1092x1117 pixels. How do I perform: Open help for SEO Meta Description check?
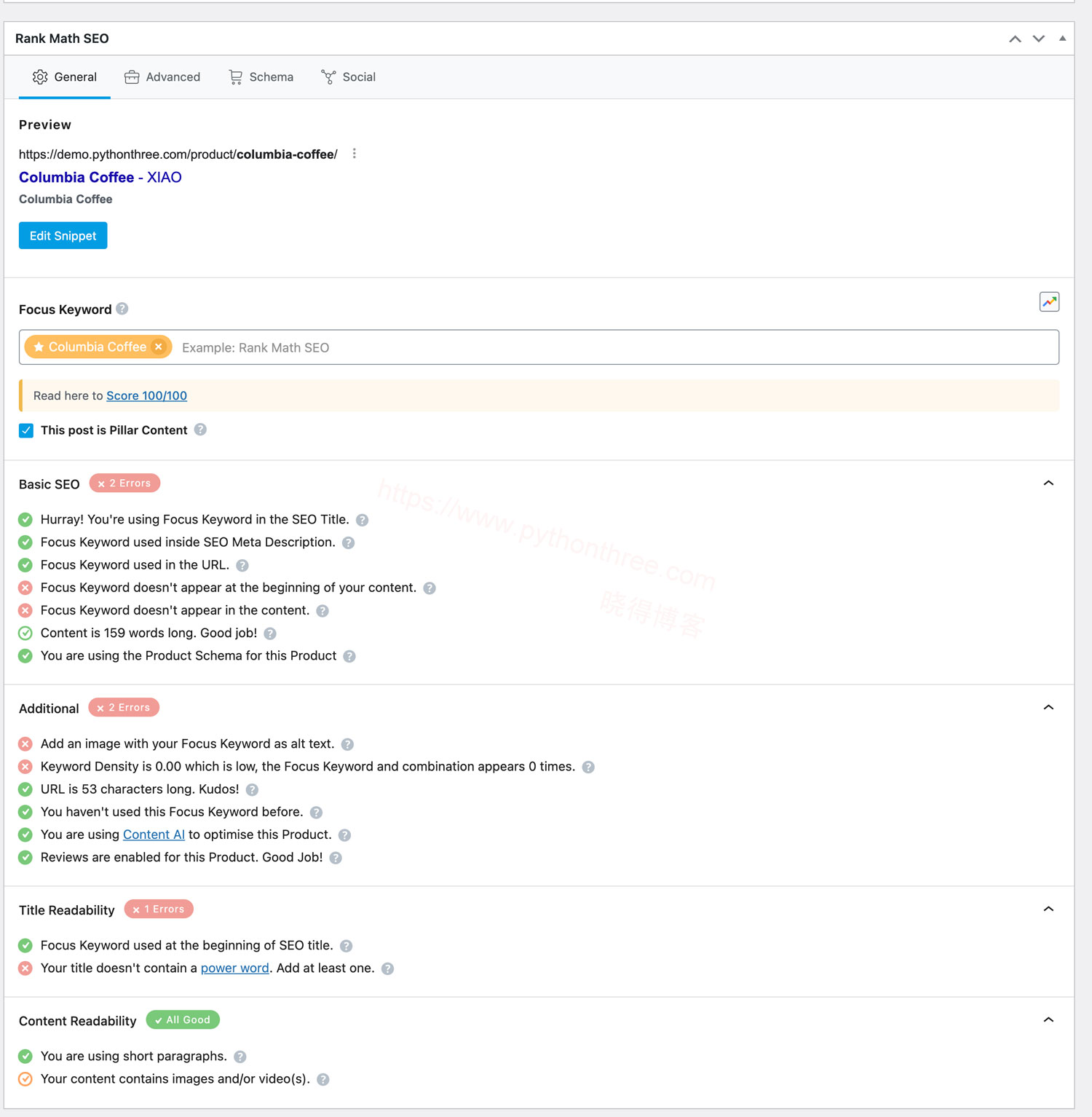(x=348, y=542)
